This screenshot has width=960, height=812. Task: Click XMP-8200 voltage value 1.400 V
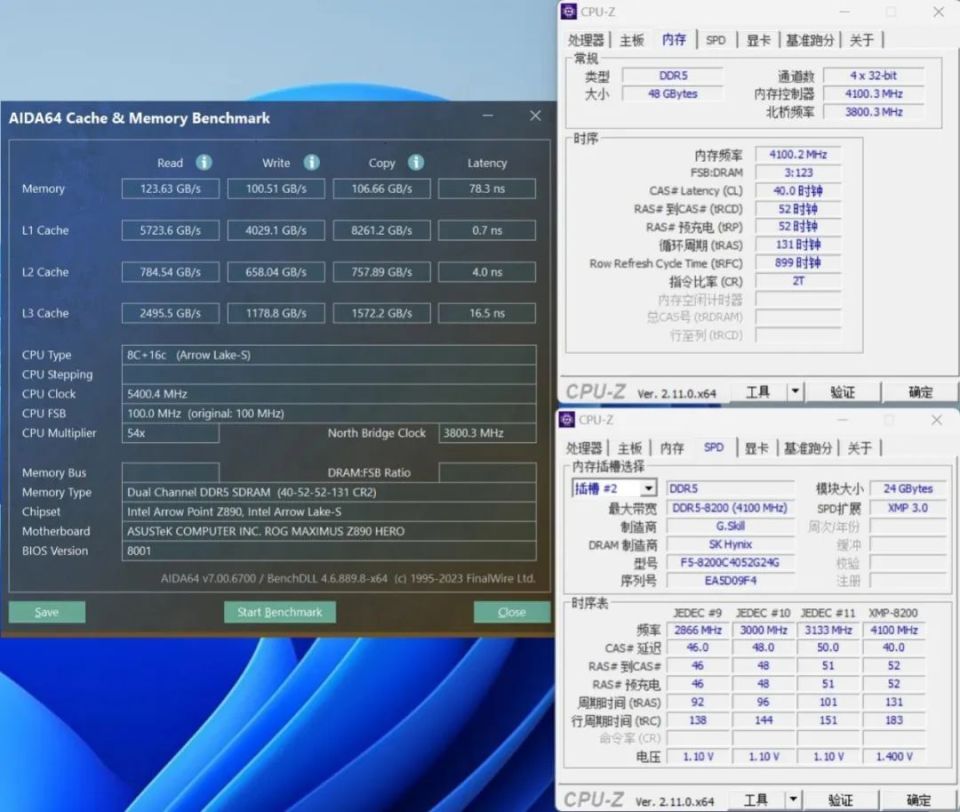[x=894, y=757]
